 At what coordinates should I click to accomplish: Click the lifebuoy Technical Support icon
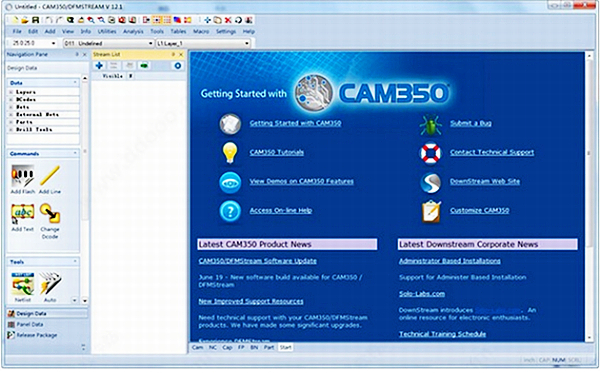(x=430, y=153)
